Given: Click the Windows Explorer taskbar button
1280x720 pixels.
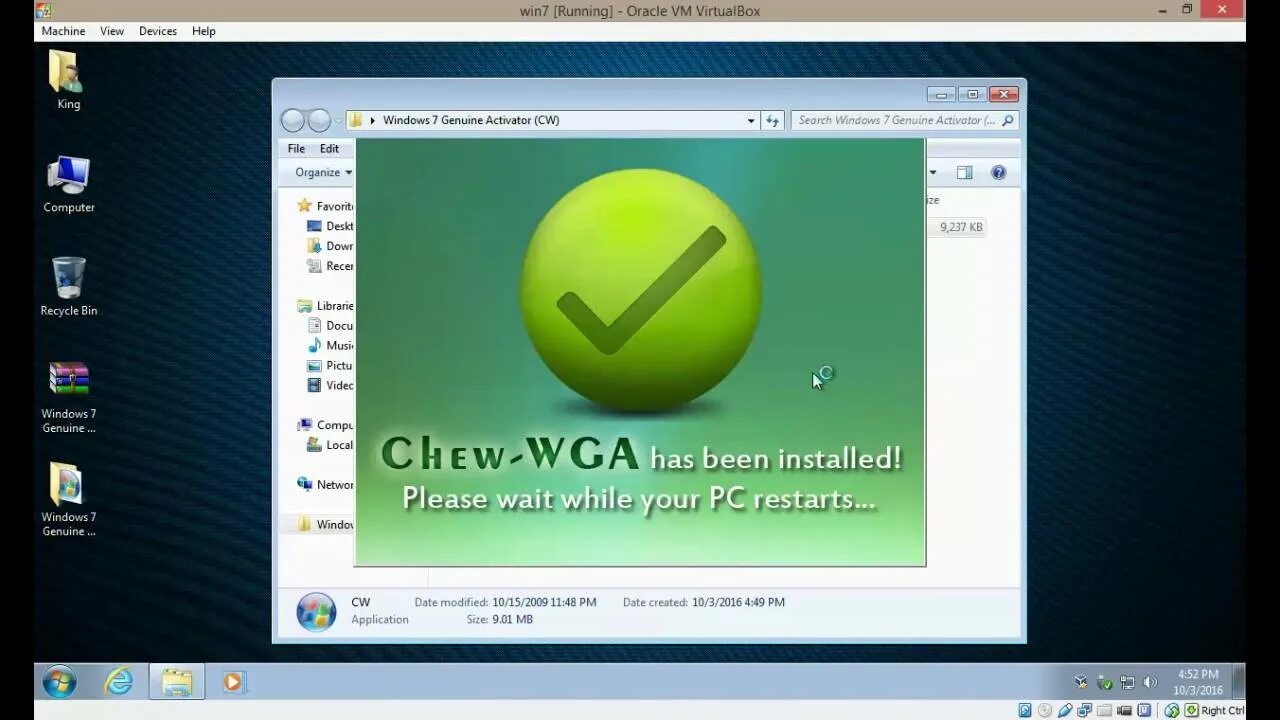Looking at the screenshot, I should point(177,682).
